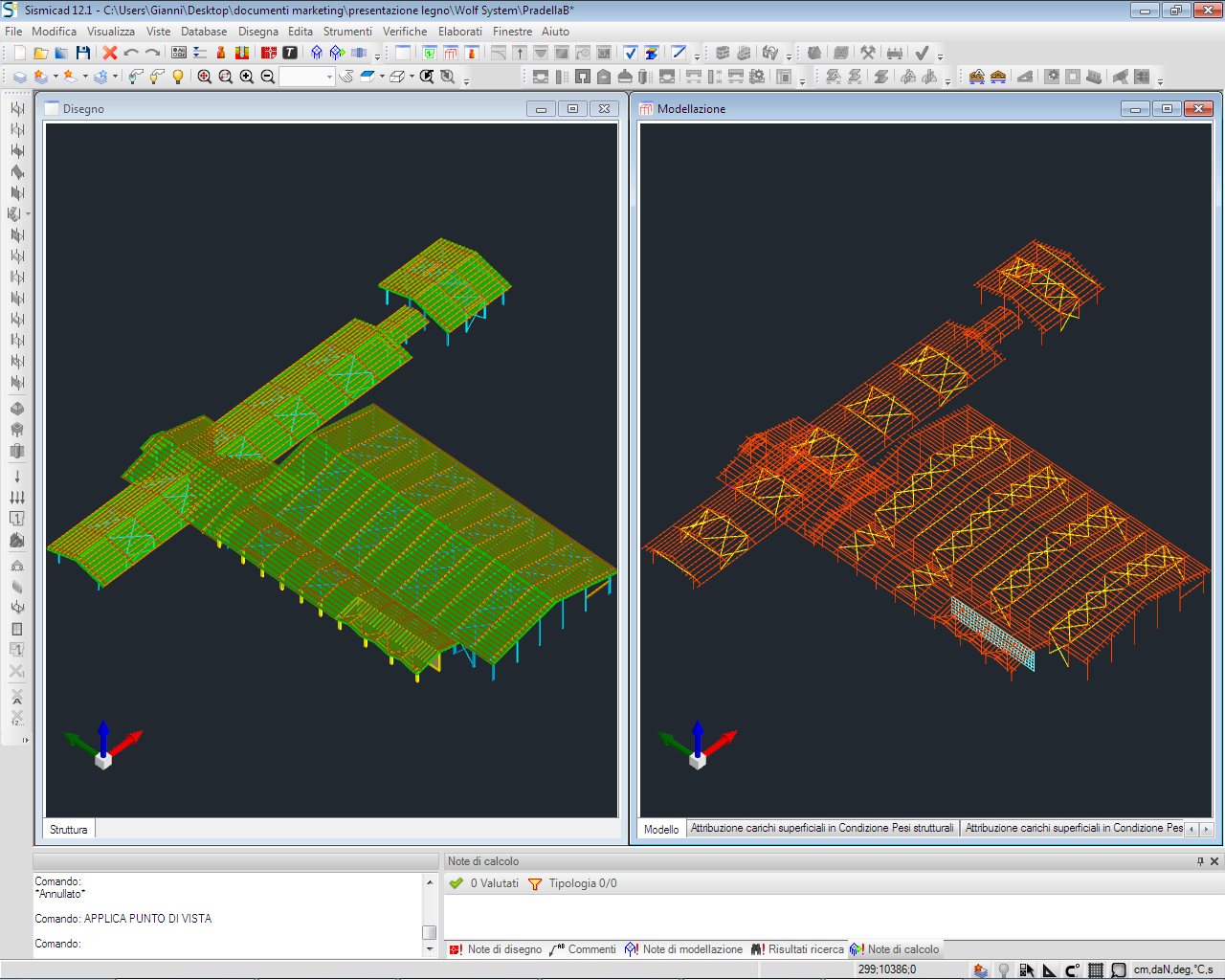Click the crossed hammers tools icon
Viewport: 1225px width, 980px height.
click(868, 53)
